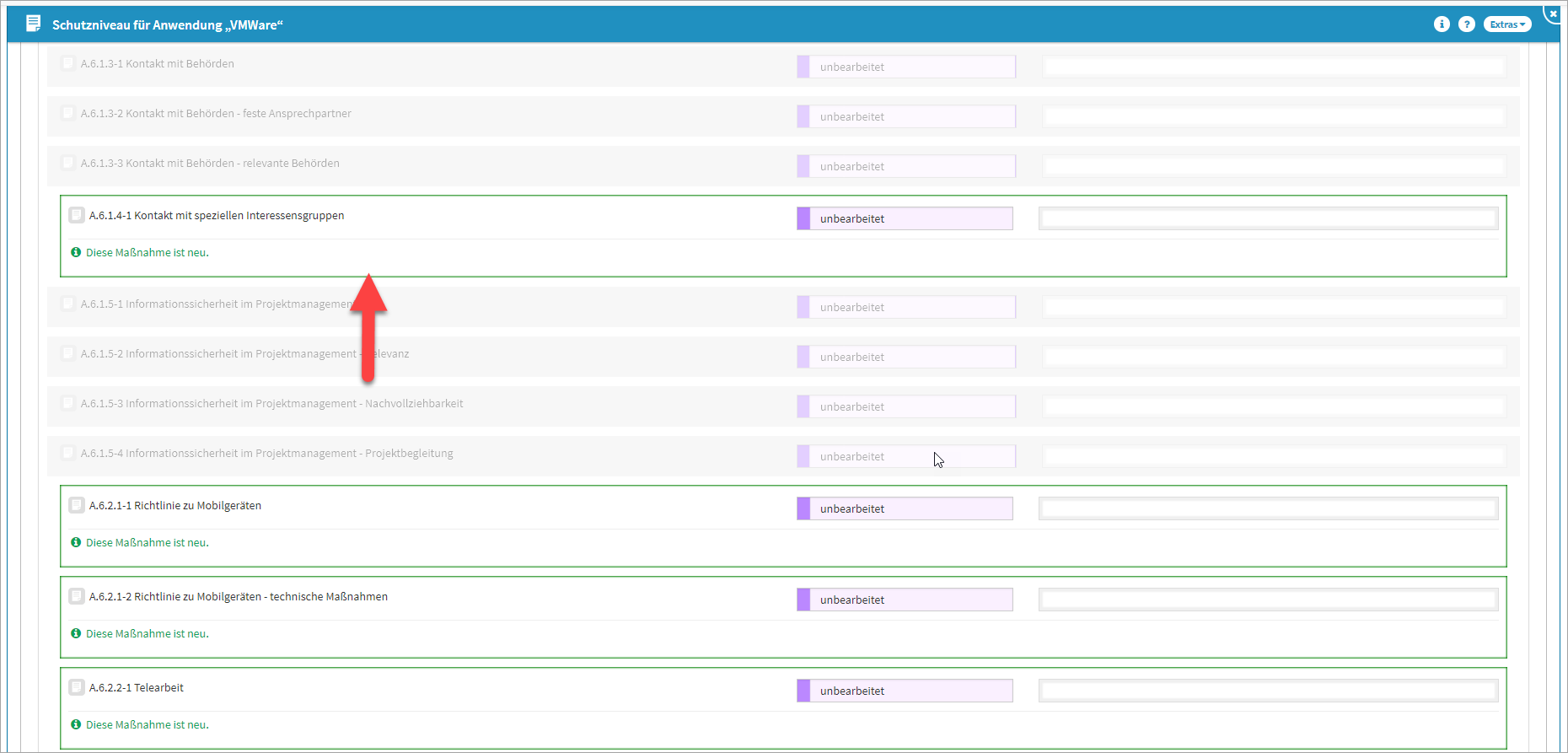The image size is (1568, 753).
Task: Toggle checkbox for A.6.2.2-1 Telearbeit
Action: click(x=77, y=687)
